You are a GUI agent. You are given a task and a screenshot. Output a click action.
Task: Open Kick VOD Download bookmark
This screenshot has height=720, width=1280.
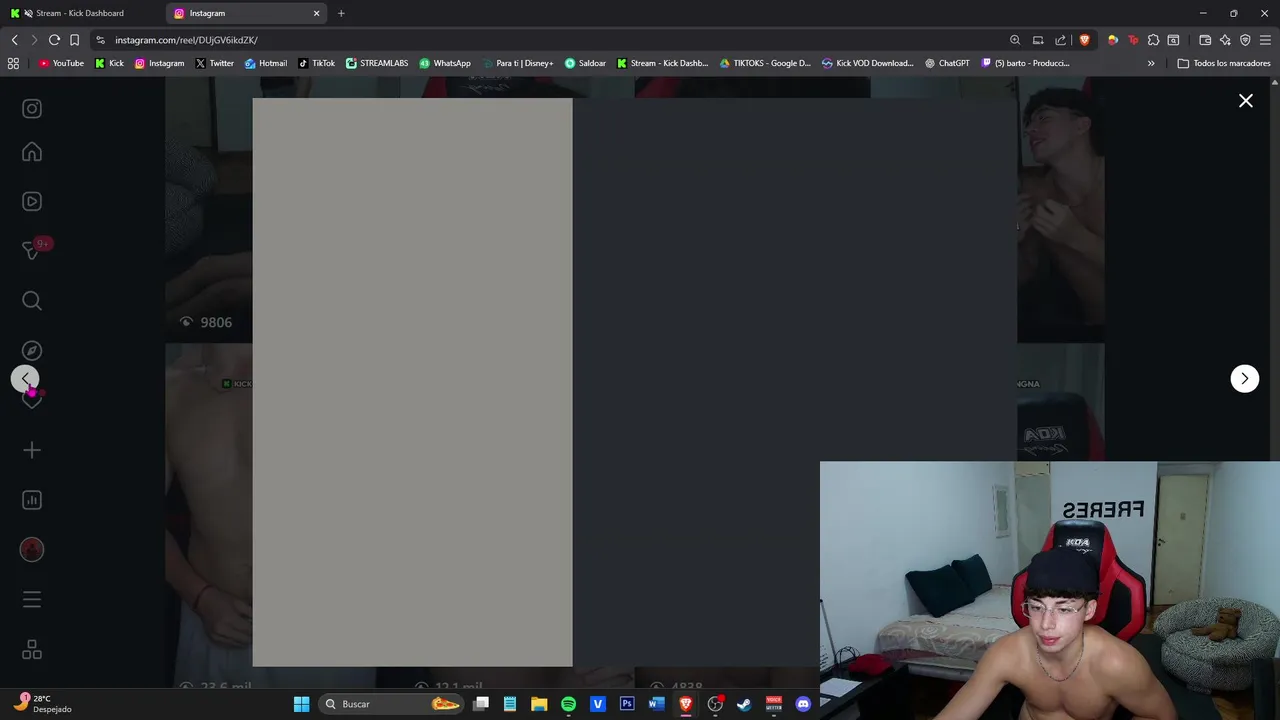(x=867, y=63)
